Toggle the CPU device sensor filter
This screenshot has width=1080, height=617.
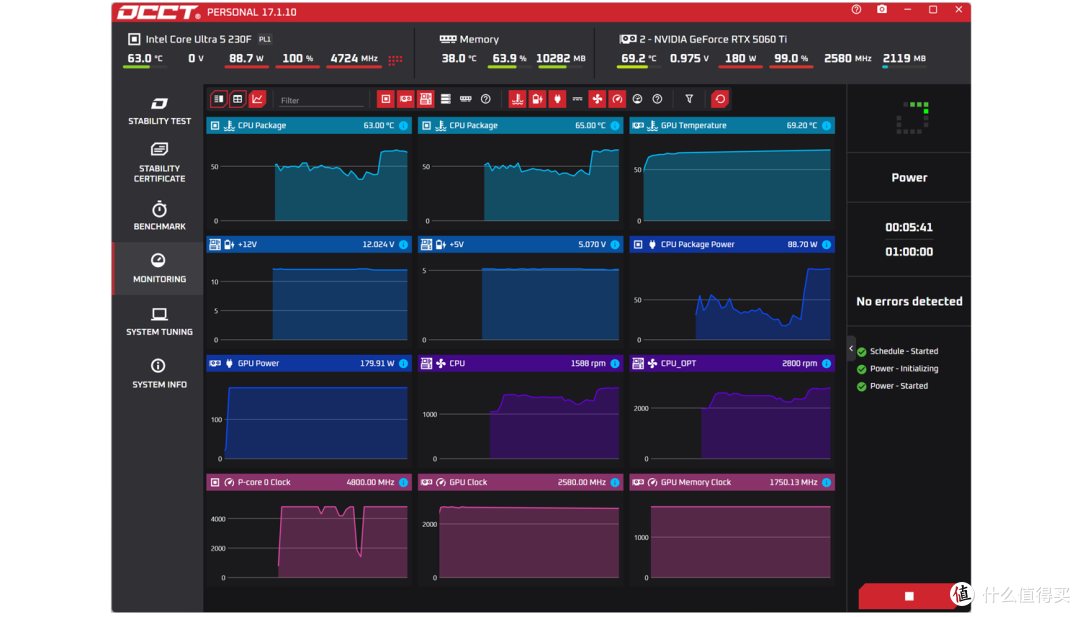386,99
